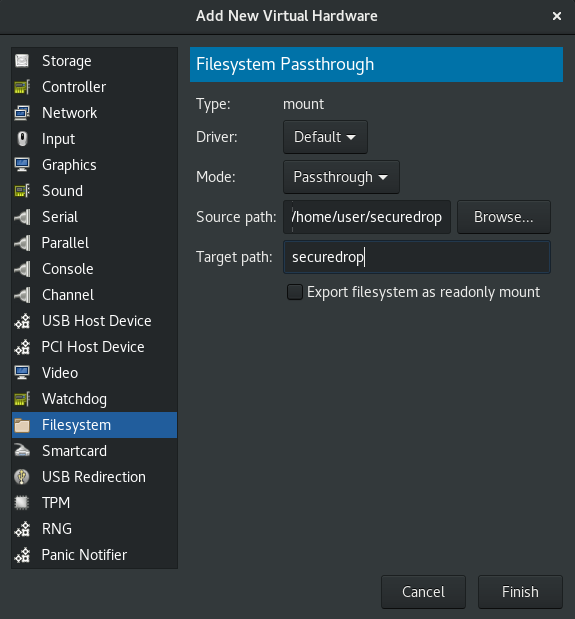Select Panic Notifier entry

pos(94,555)
